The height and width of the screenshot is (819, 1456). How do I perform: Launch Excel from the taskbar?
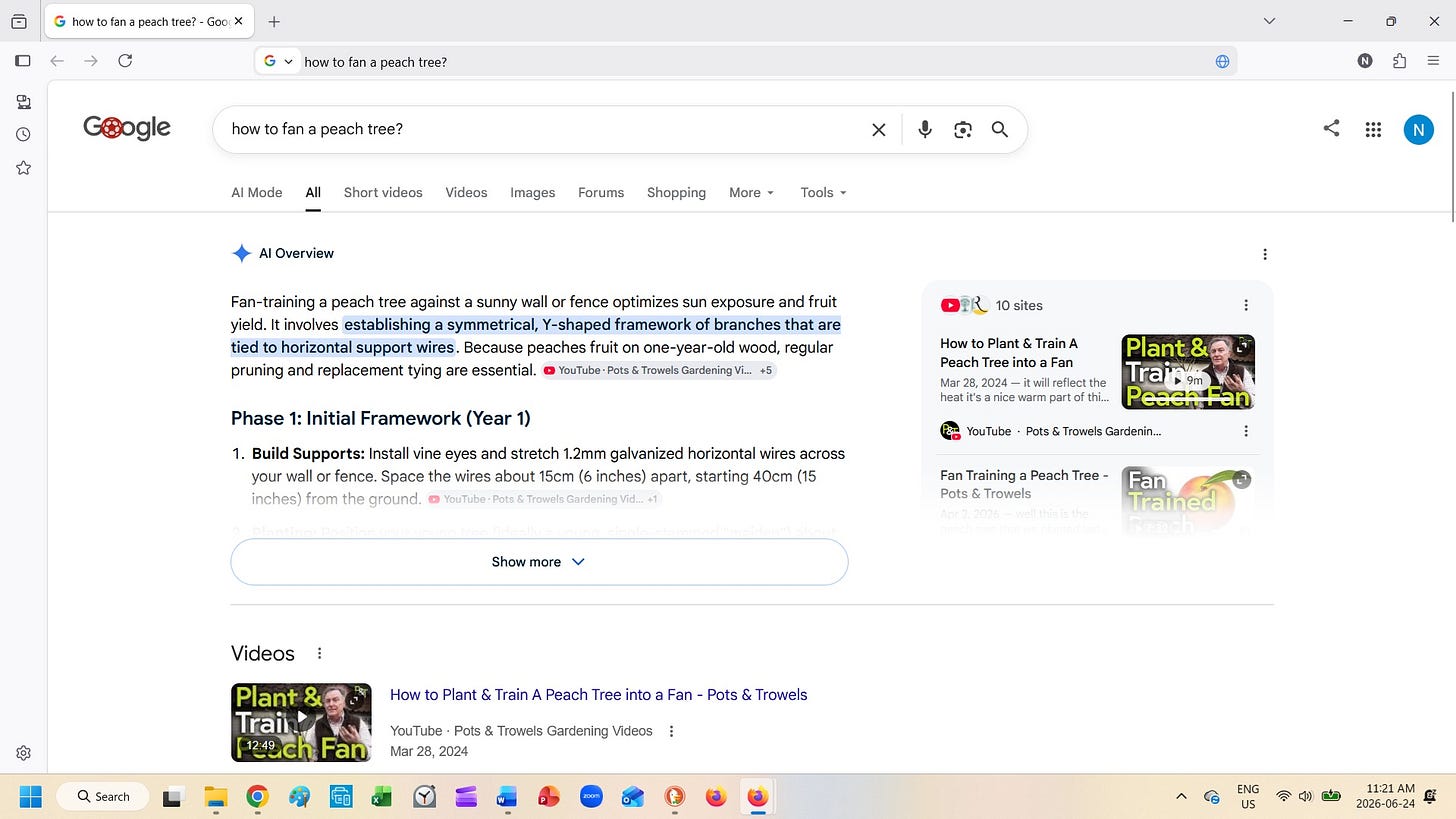coord(381,797)
